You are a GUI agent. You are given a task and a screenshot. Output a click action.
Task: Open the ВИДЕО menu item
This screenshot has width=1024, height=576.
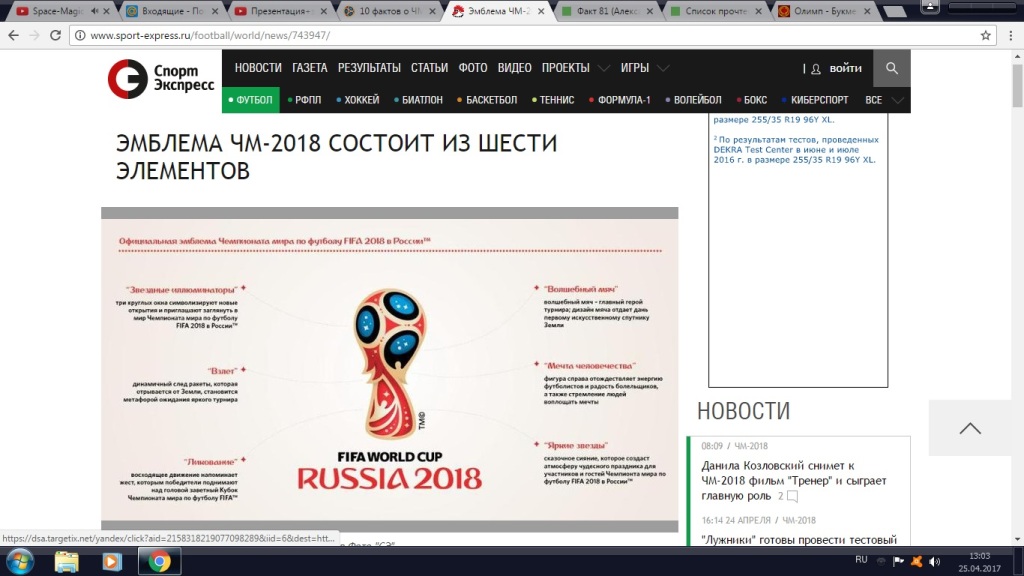point(515,68)
